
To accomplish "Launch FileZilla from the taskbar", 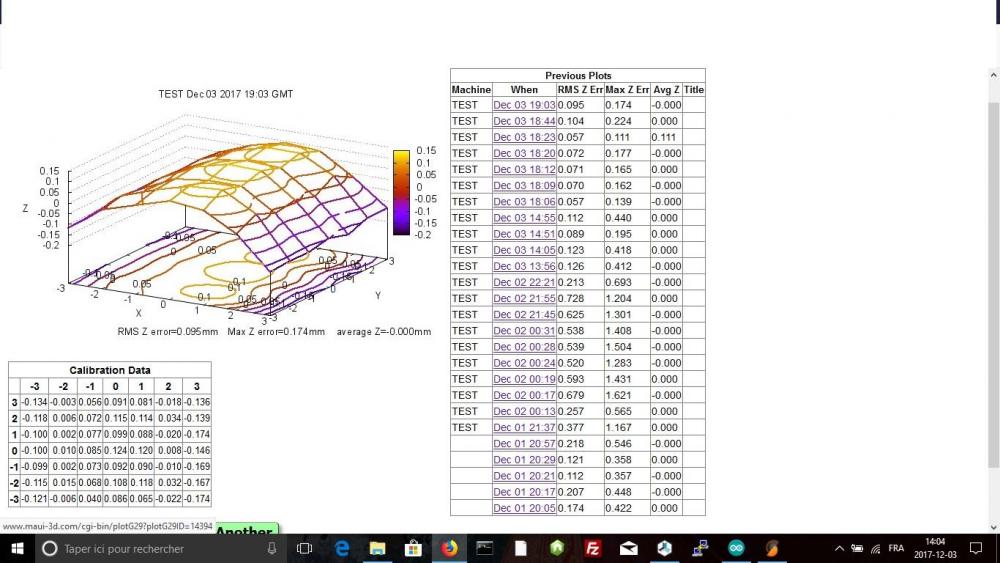I will 592,548.
